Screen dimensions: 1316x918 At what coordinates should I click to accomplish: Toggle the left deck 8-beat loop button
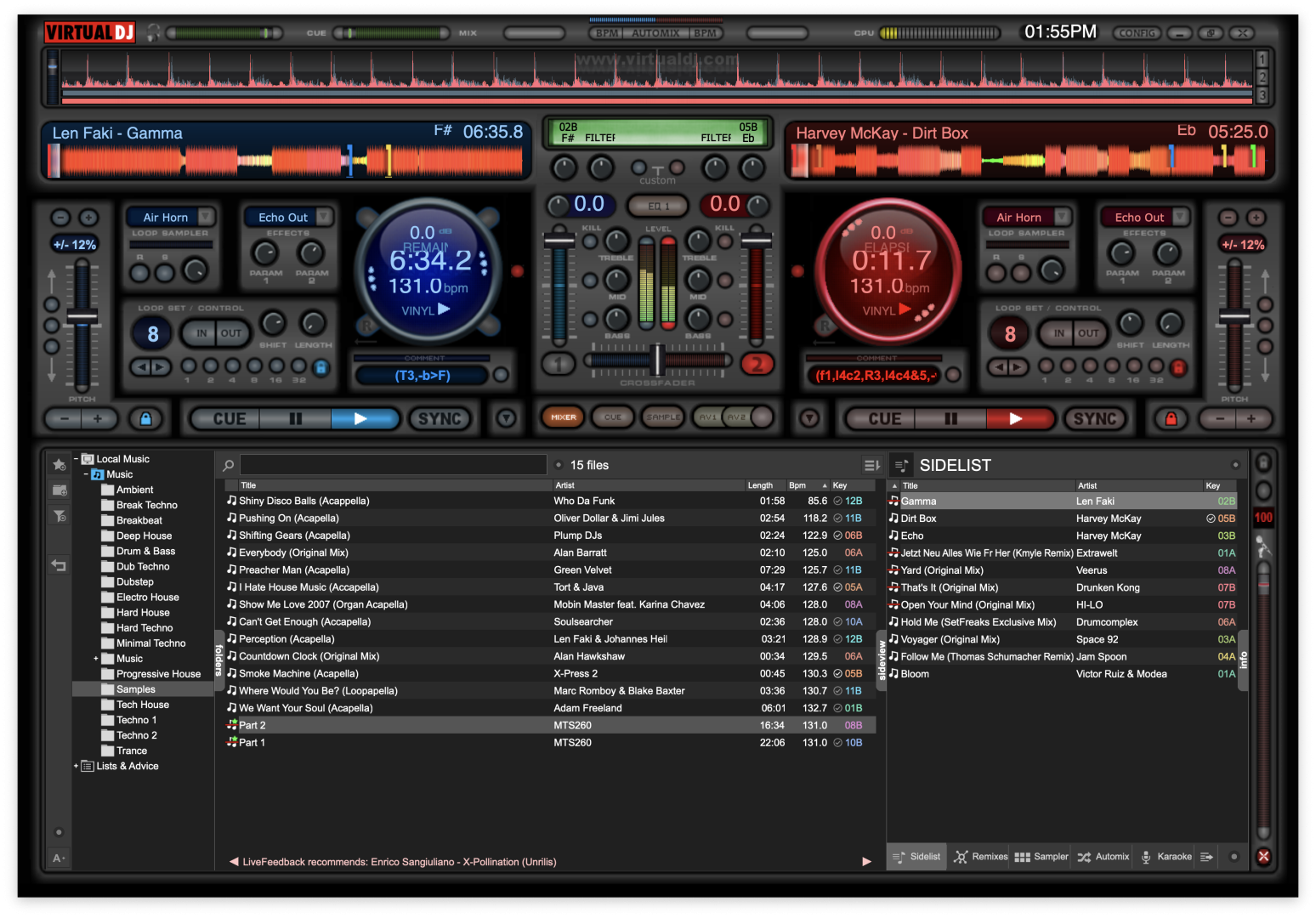pyautogui.click(x=254, y=365)
